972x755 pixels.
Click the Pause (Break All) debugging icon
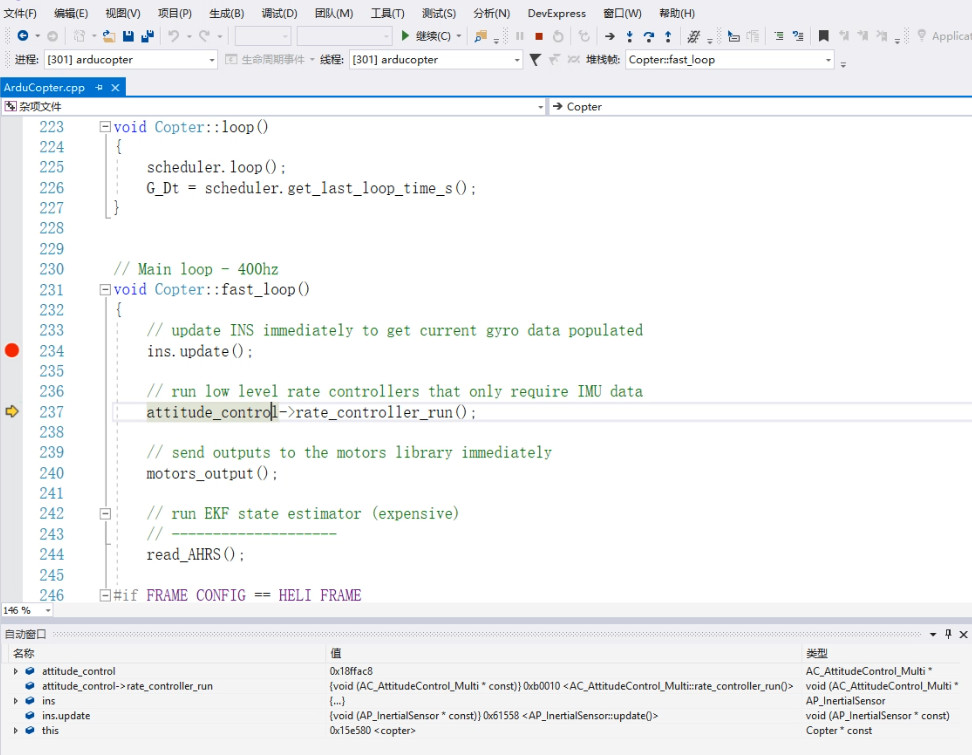[519, 36]
